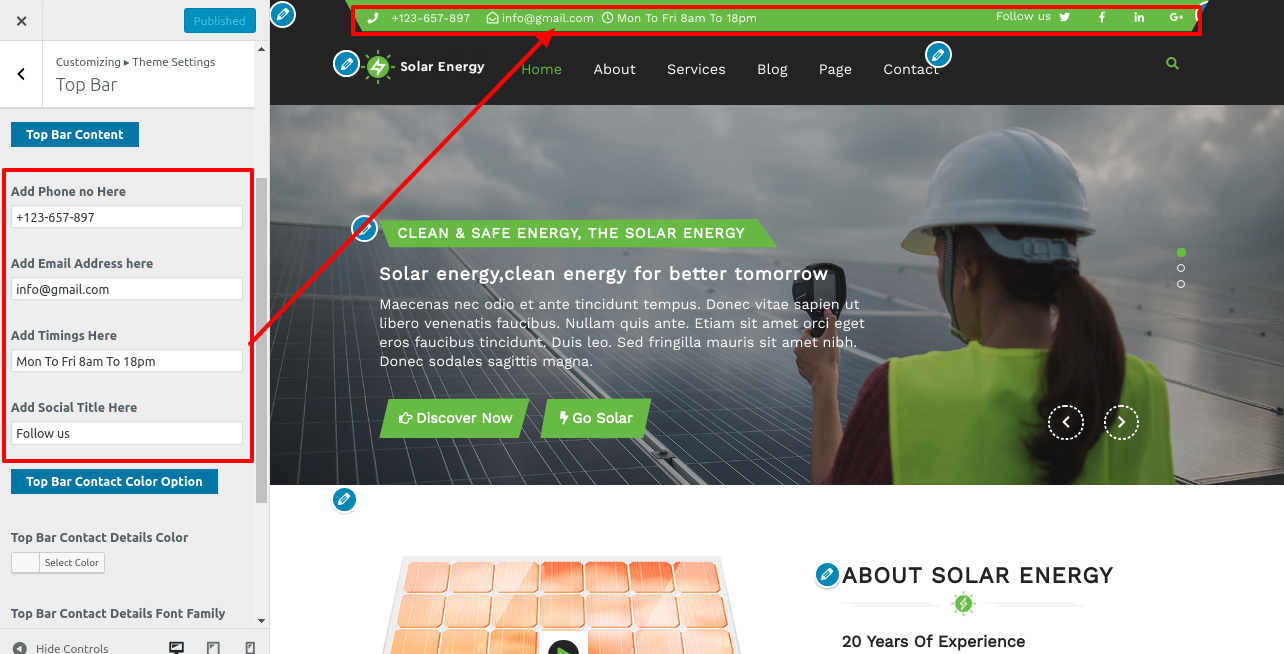Open the LinkedIn icon link

(x=1139, y=17)
